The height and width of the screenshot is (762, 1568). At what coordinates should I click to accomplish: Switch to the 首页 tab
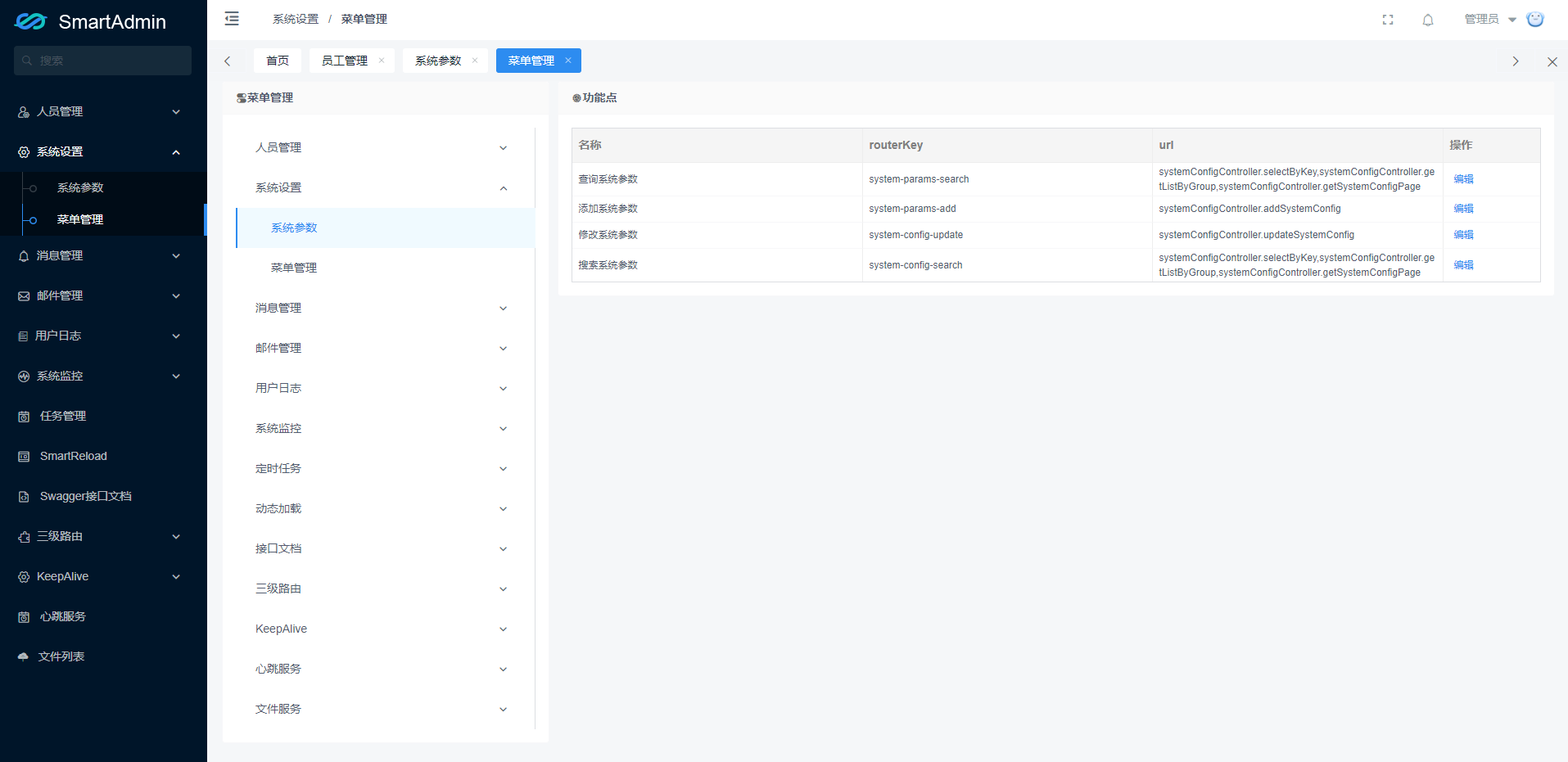coord(277,60)
